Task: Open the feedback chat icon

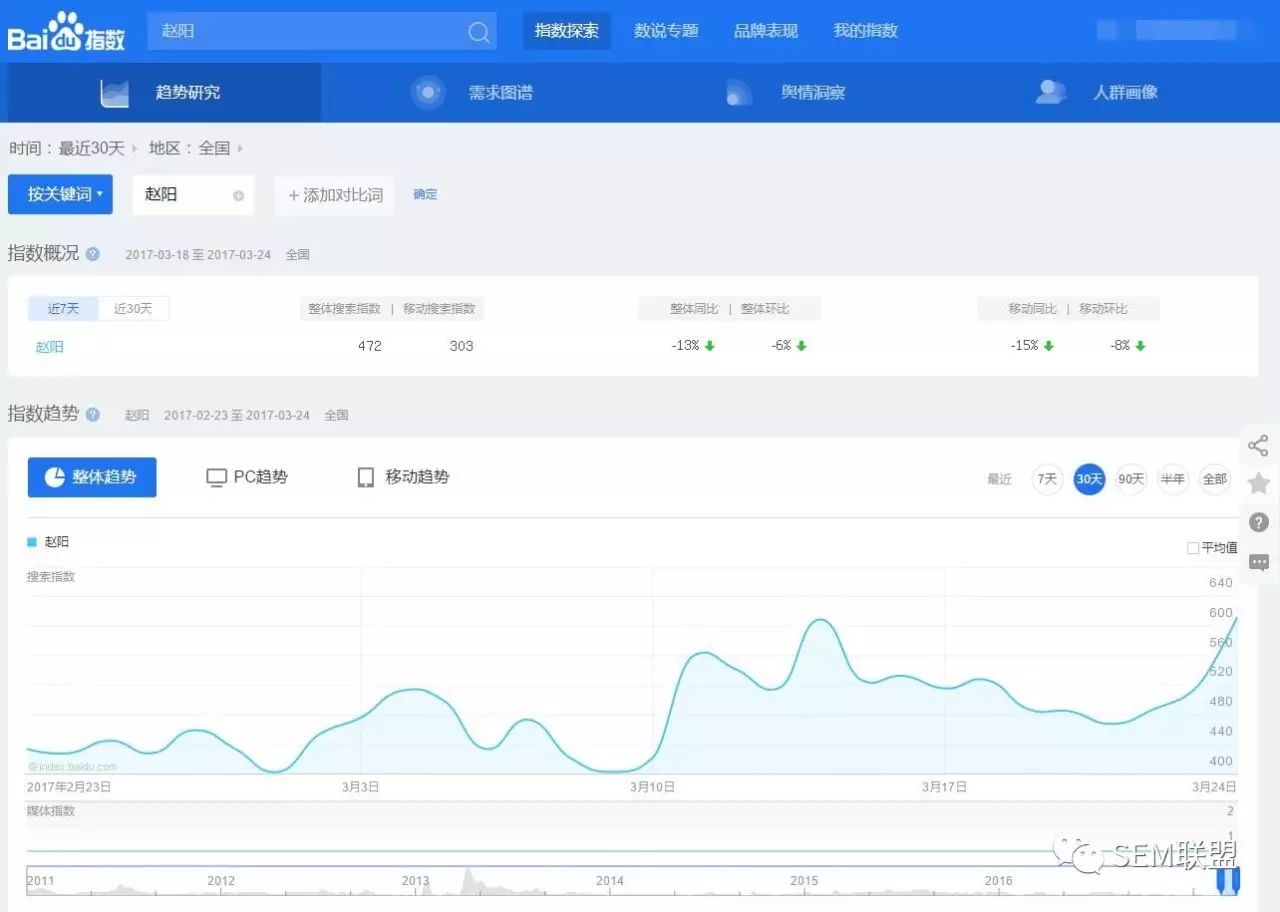Action: 1259,562
